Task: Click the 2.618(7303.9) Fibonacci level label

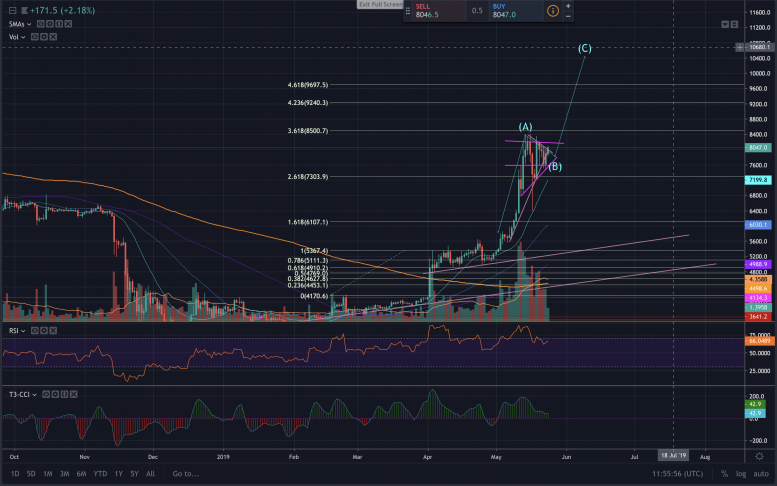Action: (x=308, y=176)
